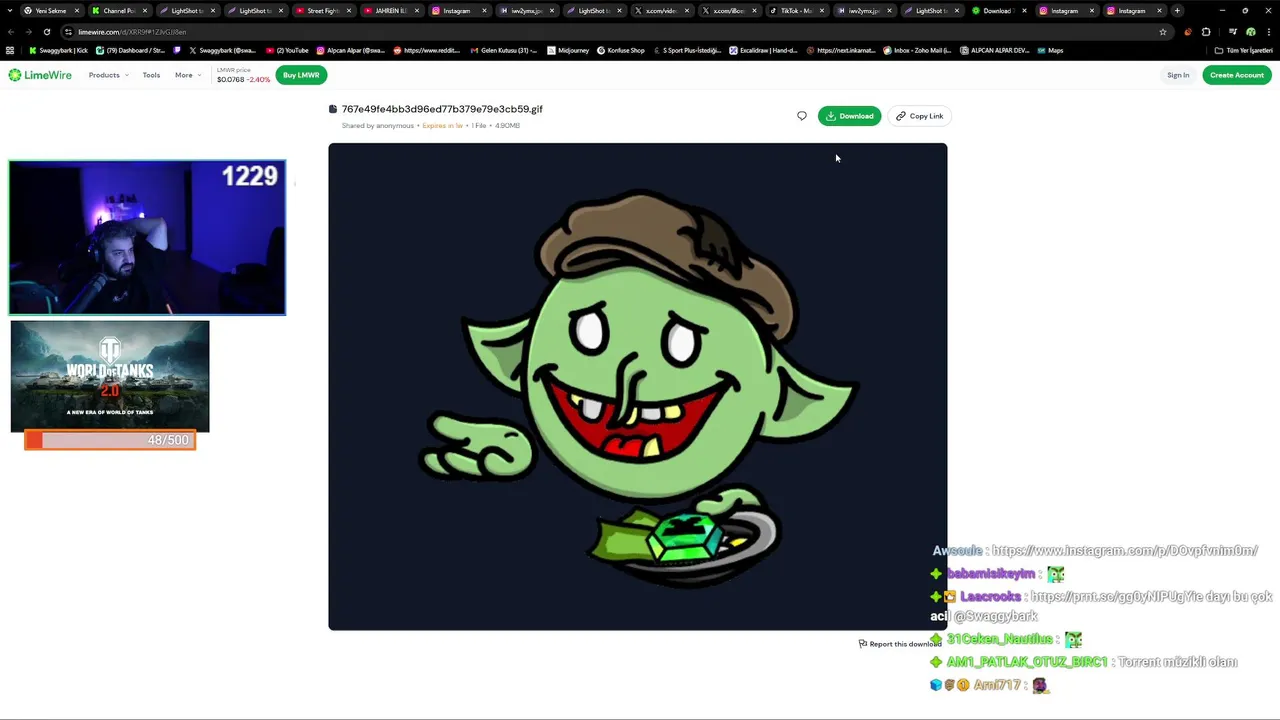Click the LMWR price $0.0768 indicator

coord(243,75)
